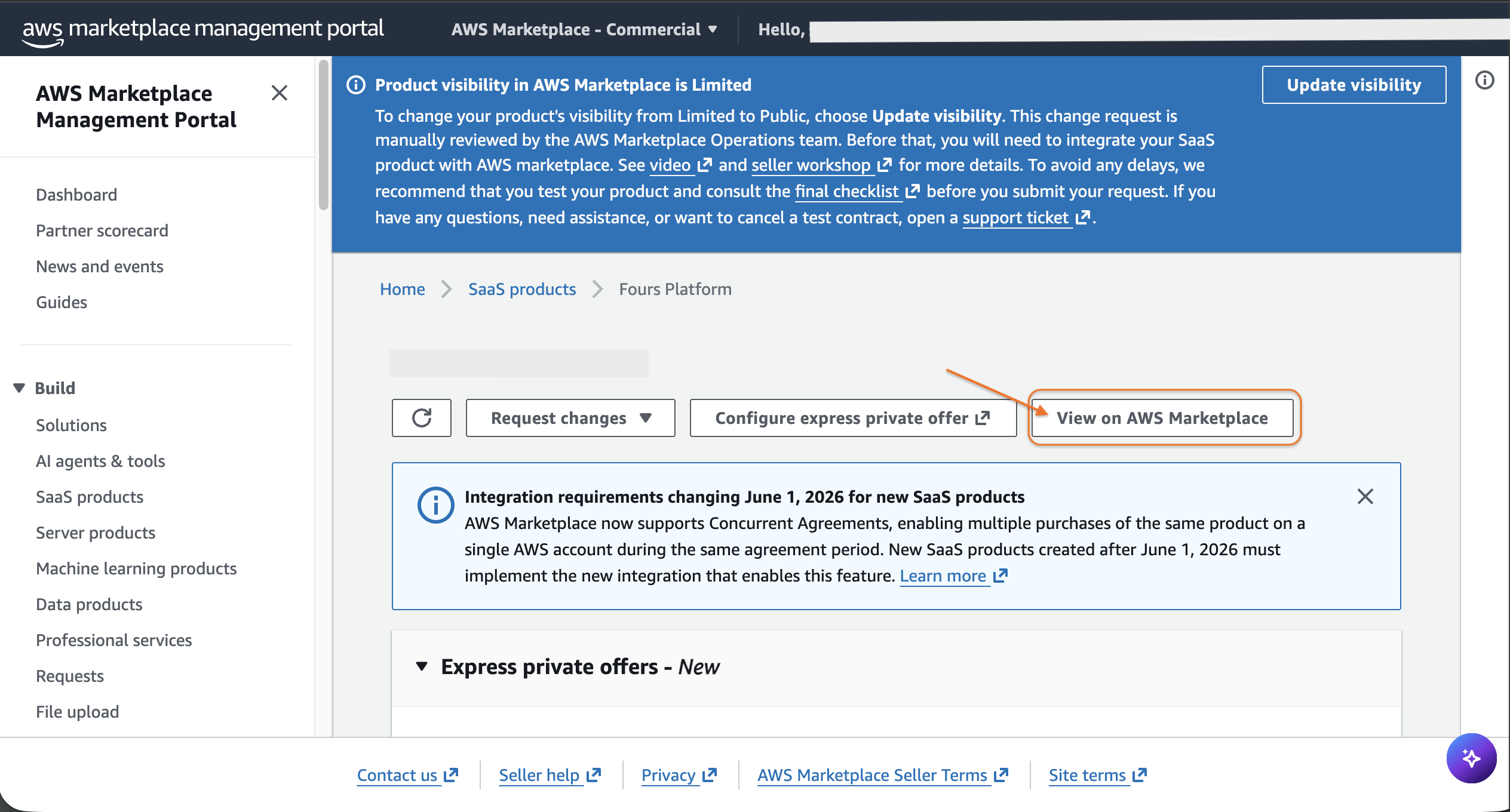Go to Home breadcrumb

coord(403,289)
